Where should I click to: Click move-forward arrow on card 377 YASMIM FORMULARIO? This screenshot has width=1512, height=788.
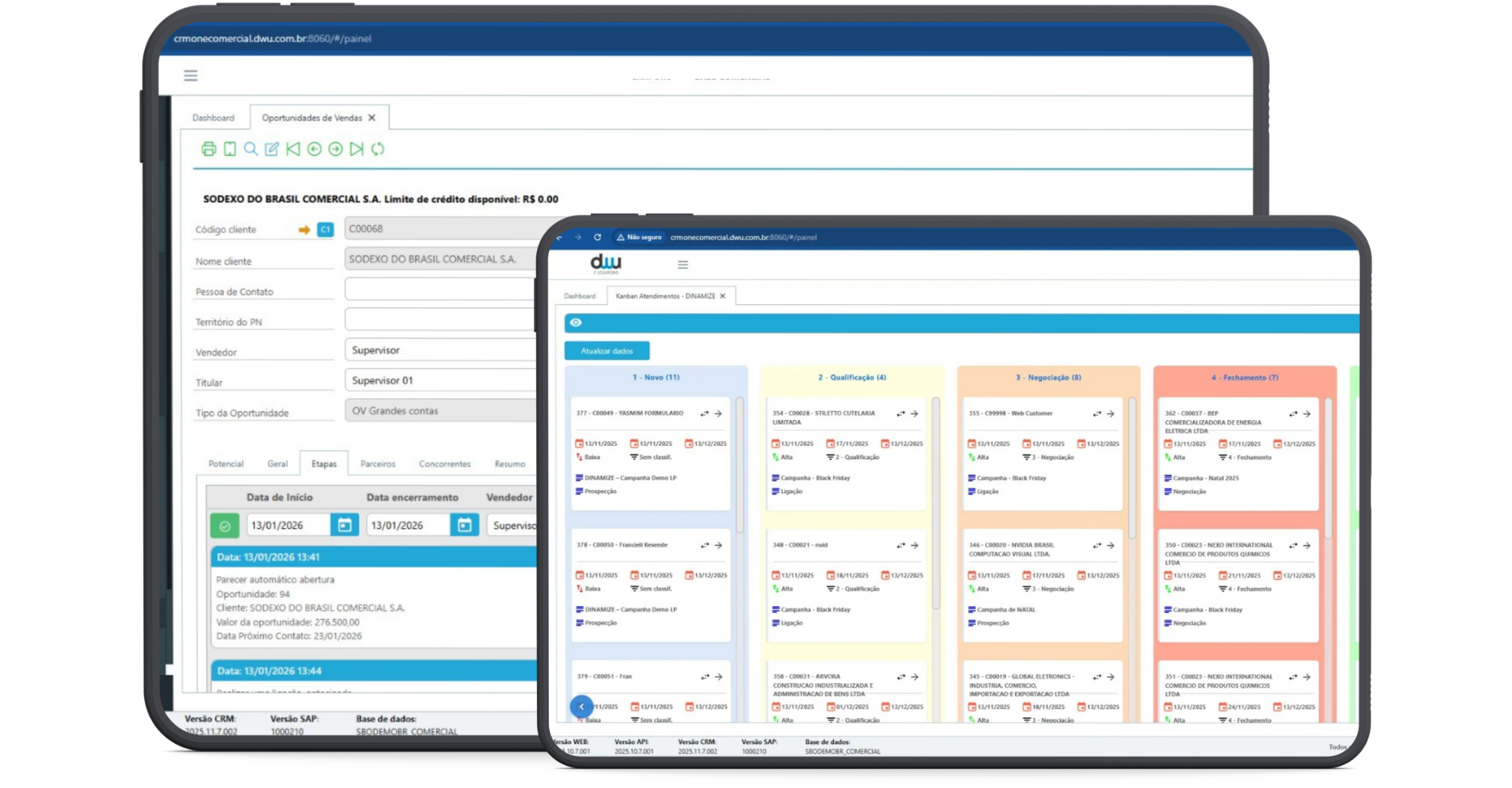coord(718,414)
